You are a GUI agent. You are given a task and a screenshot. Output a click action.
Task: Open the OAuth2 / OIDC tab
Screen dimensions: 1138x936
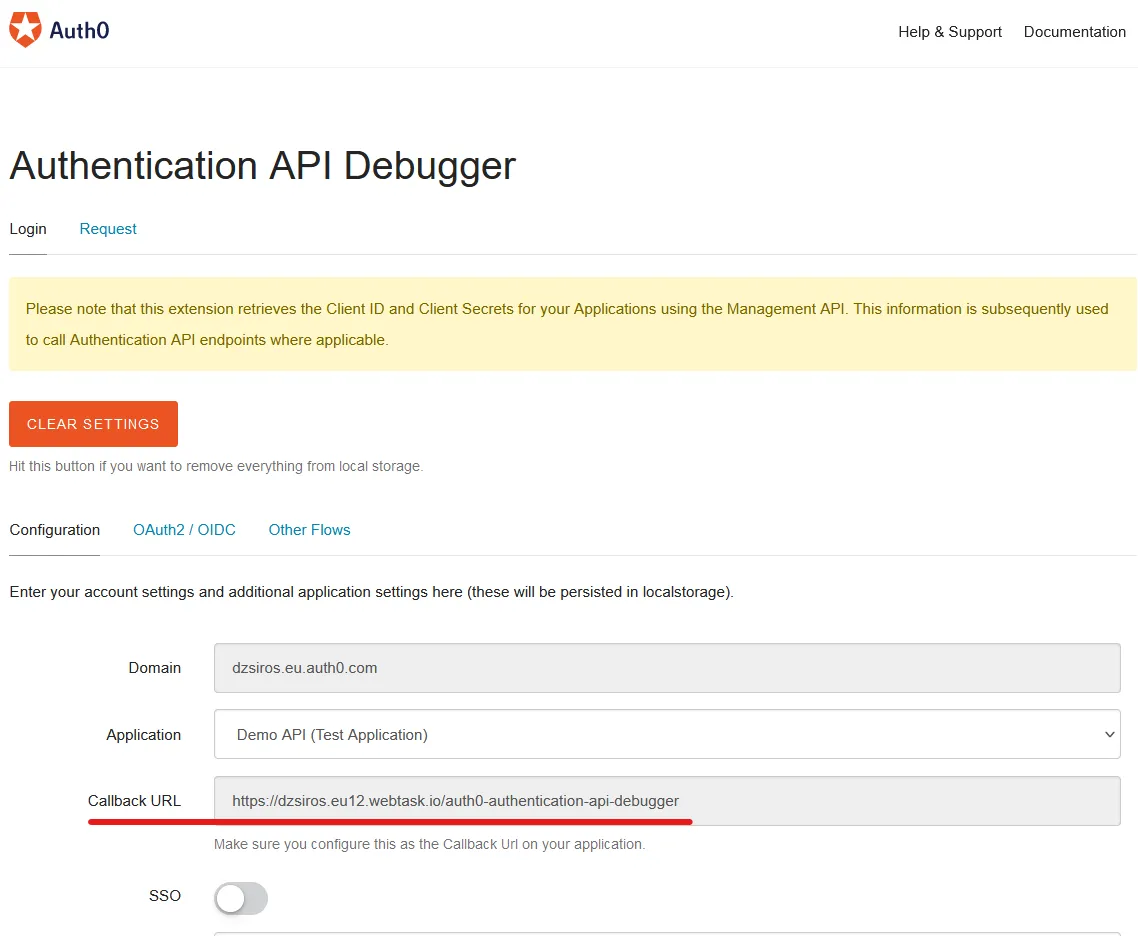pyautogui.click(x=184, y=530)
